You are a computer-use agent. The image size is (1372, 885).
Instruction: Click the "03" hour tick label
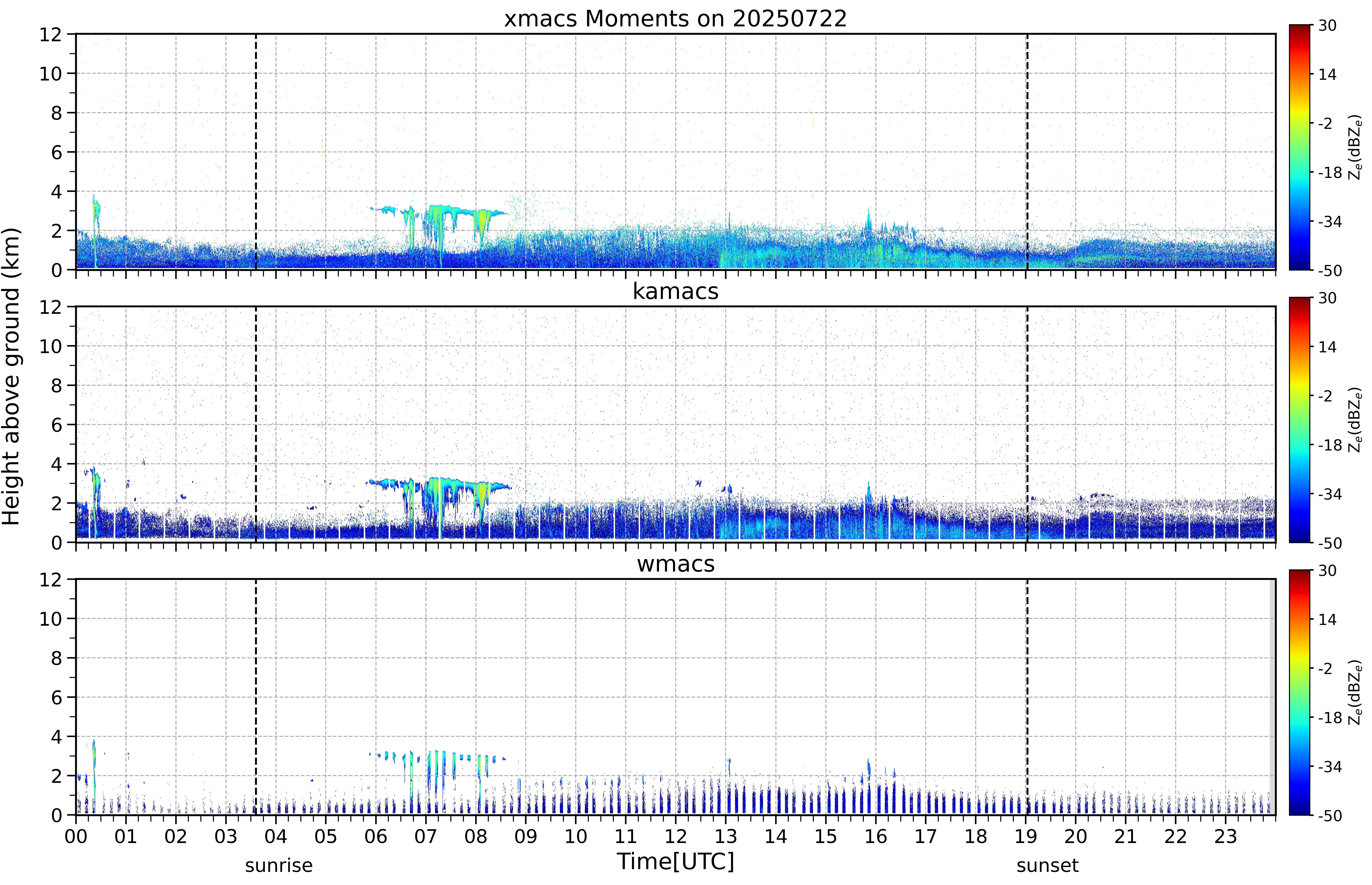click(x=226, y=837)
